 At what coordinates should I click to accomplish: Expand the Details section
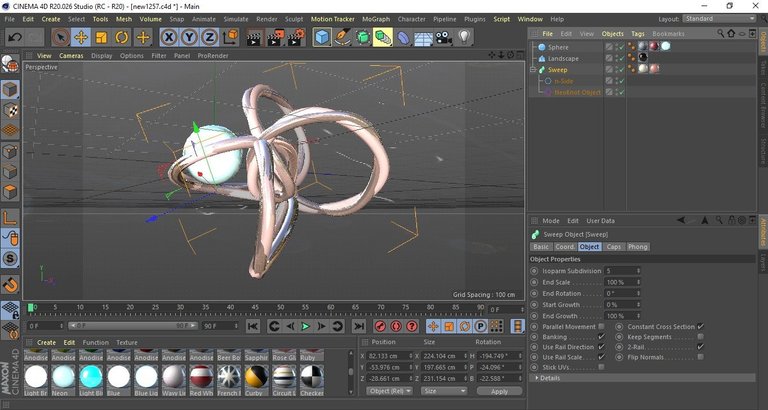coord(537,378)
